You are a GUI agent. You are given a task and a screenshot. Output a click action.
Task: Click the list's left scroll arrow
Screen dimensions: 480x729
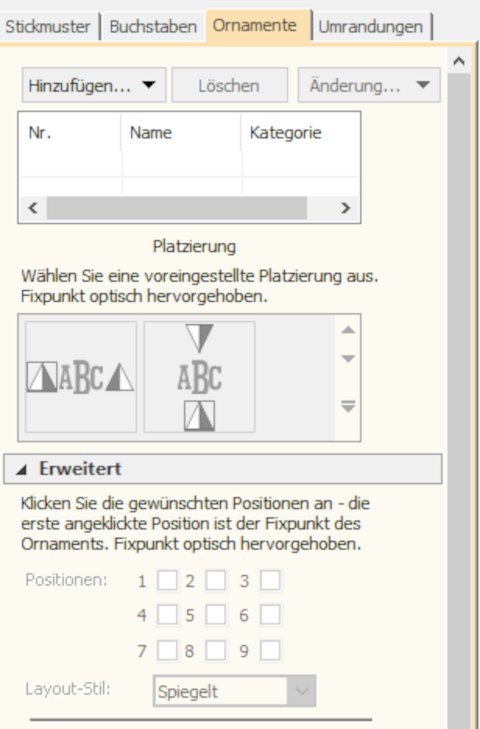(33, 207)
